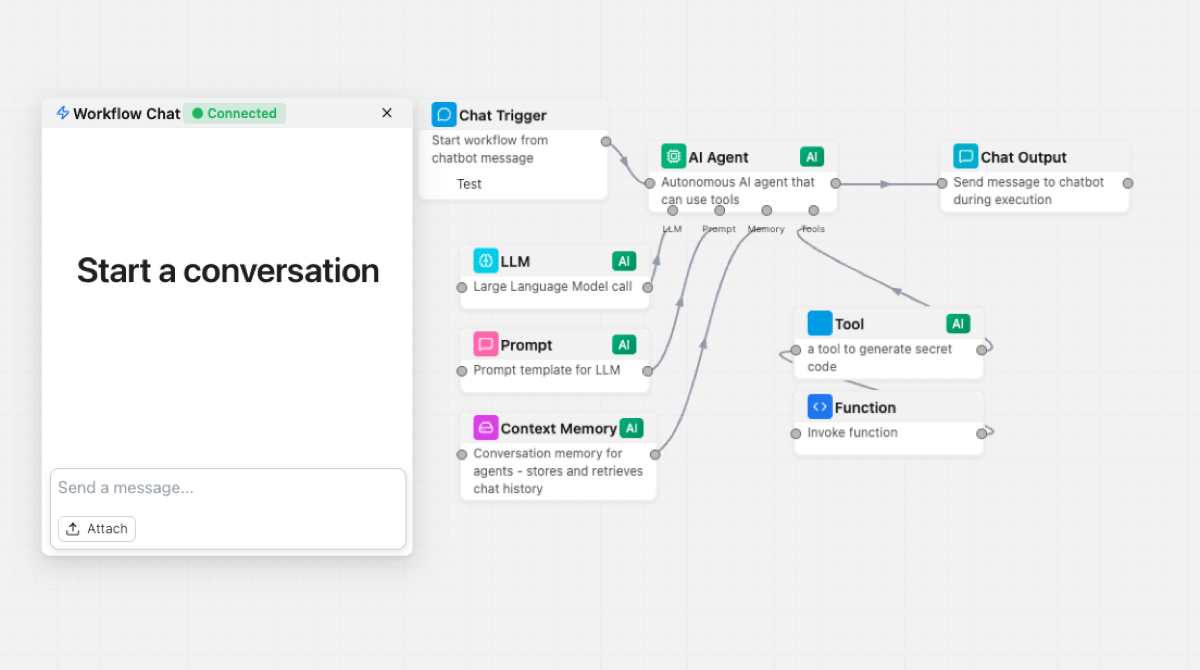1200x670 pixels.
Task: Click the Prompt port beneath AI Agent
Action: coord(718,210)
